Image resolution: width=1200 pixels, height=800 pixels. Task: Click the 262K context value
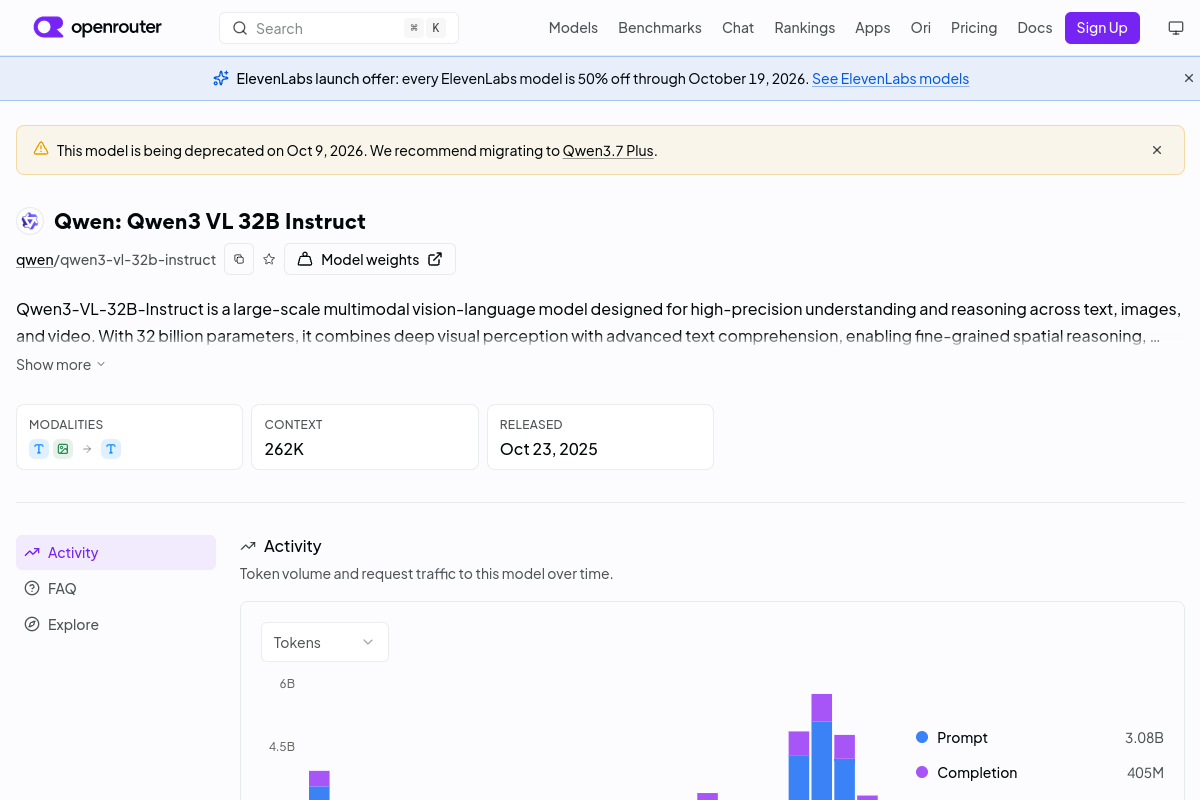pos(284,449)
